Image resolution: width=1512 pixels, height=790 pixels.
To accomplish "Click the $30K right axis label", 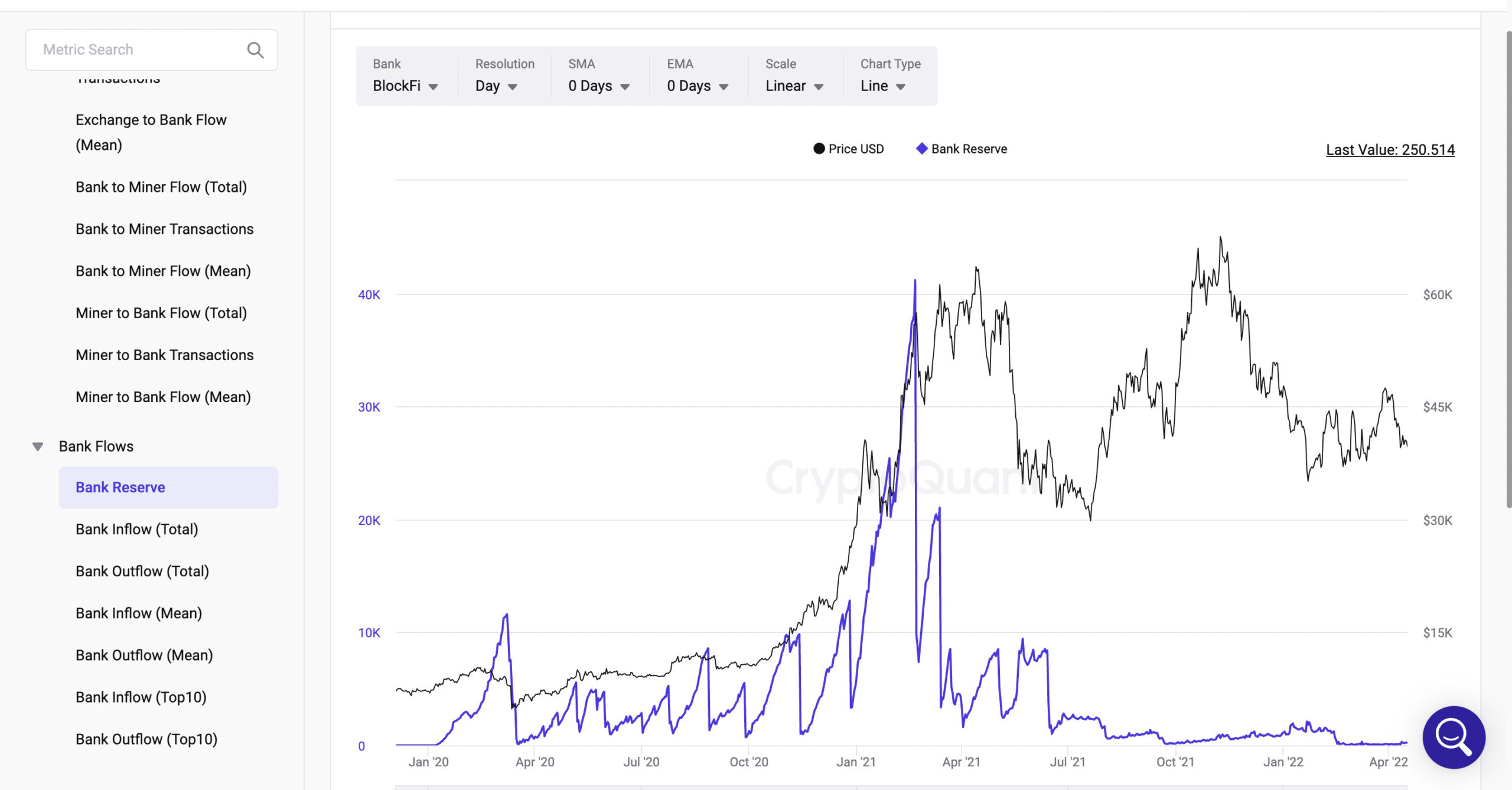I will click(1438, 520).
